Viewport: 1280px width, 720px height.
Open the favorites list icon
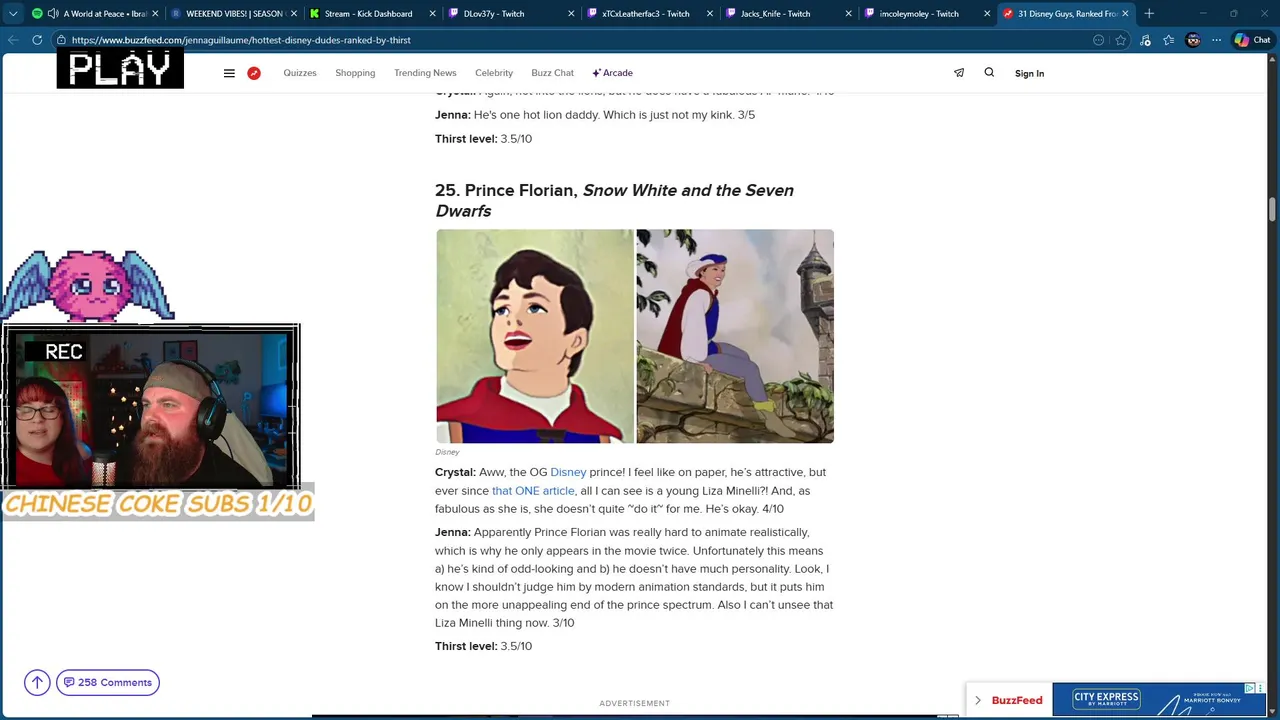point(1168,40)
